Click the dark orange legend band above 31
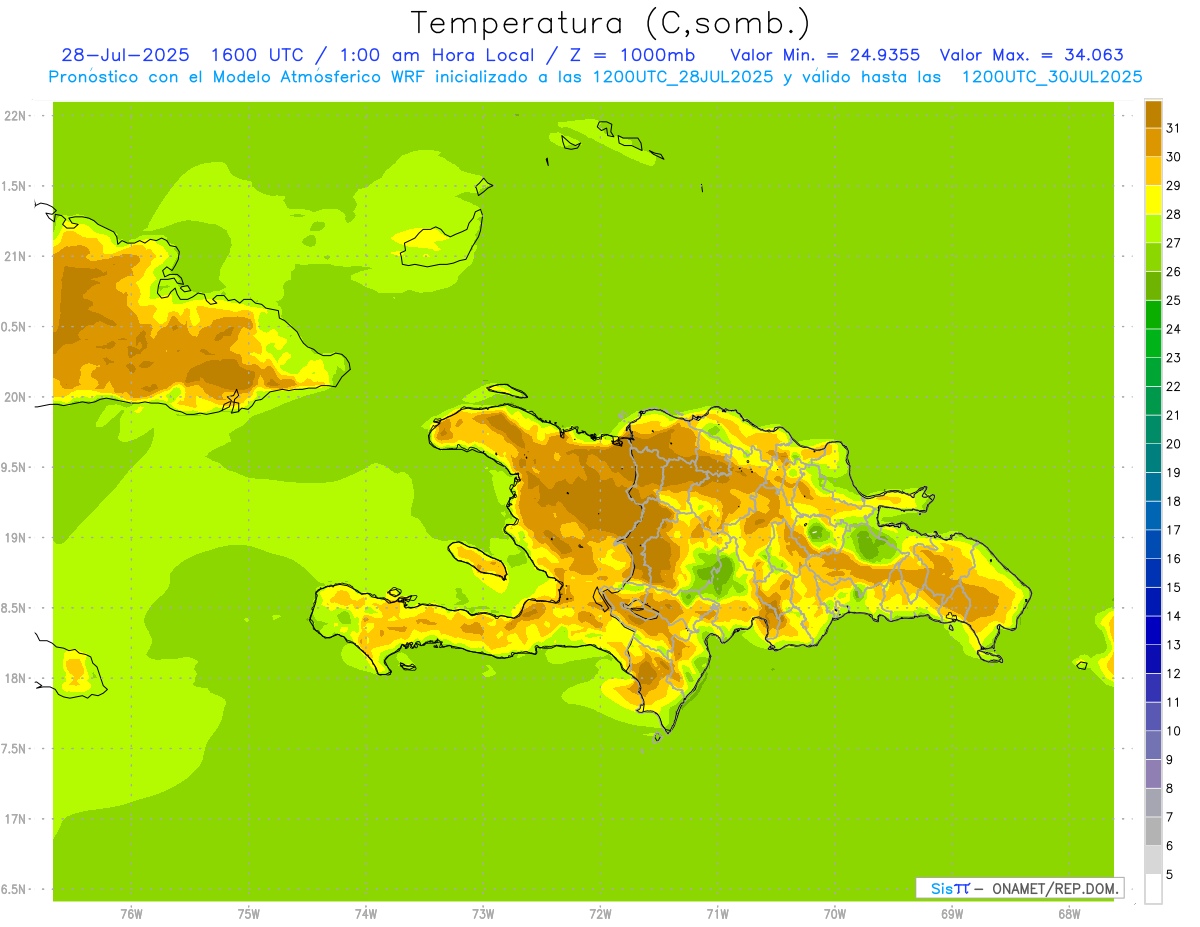The width and height of the screenshot is (1200, 927). click(x=1153, y=114)
